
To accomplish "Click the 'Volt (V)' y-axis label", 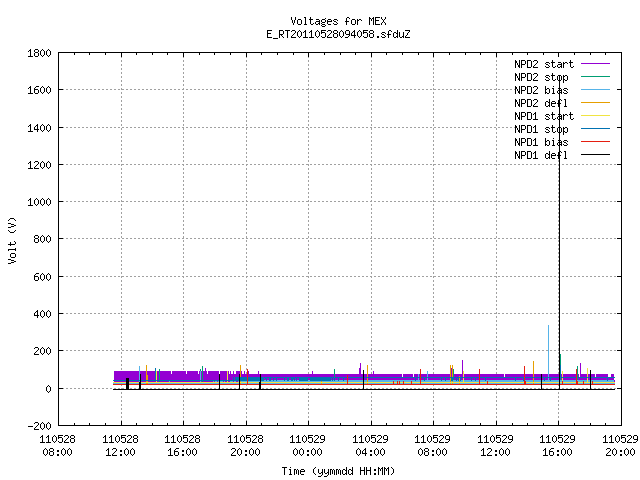I will point(12,240).
